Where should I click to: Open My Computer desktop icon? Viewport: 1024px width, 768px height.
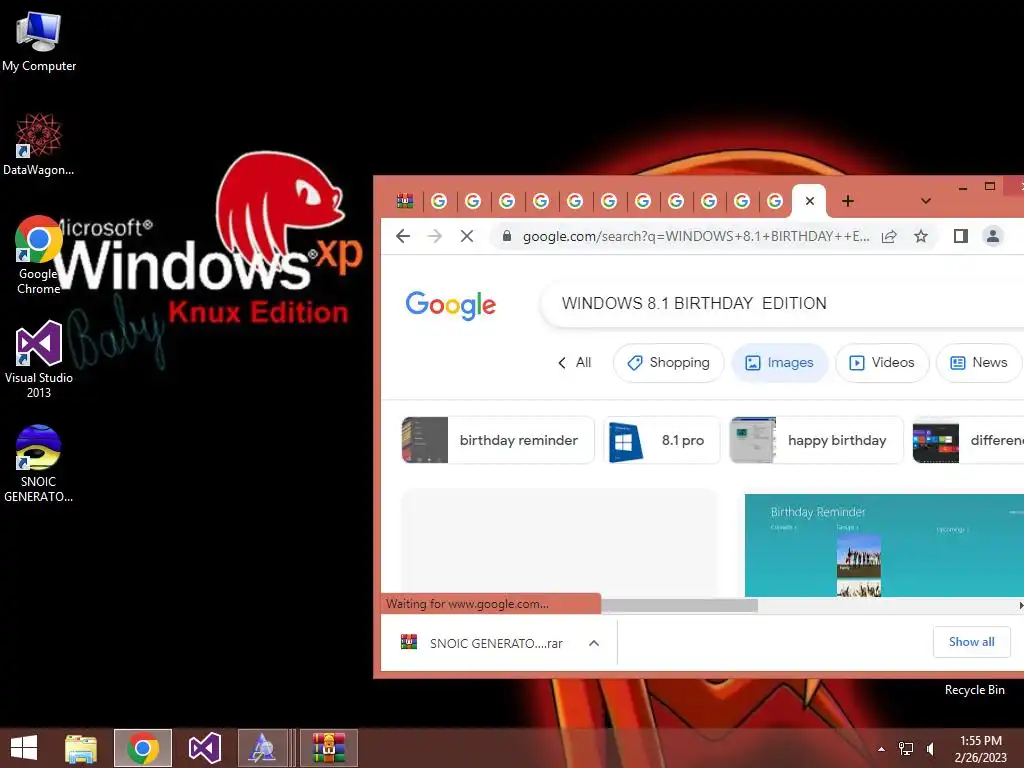pyautogui.click(x=39, y=41)
